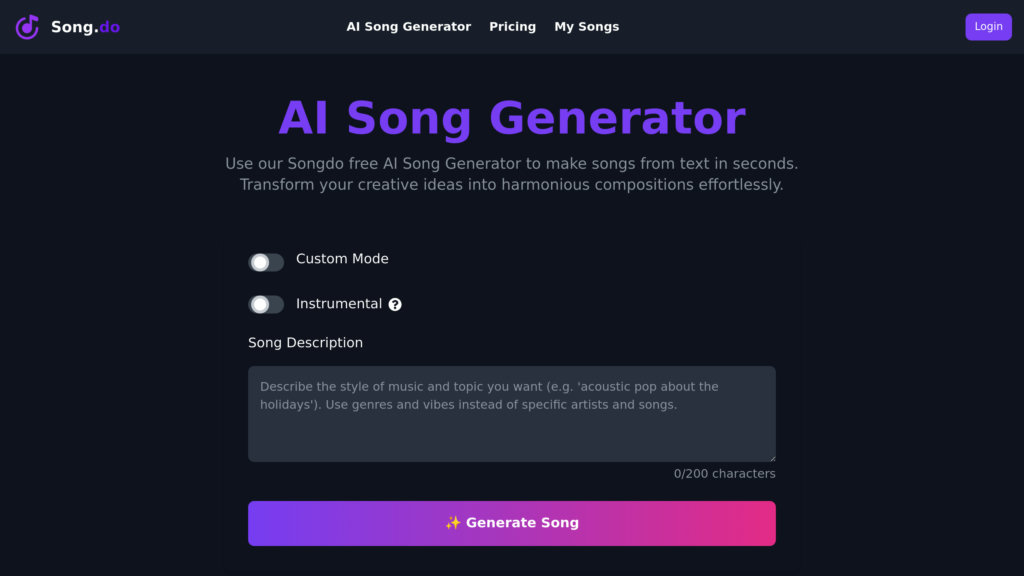Open the AI Song Generator nav item

408,27
